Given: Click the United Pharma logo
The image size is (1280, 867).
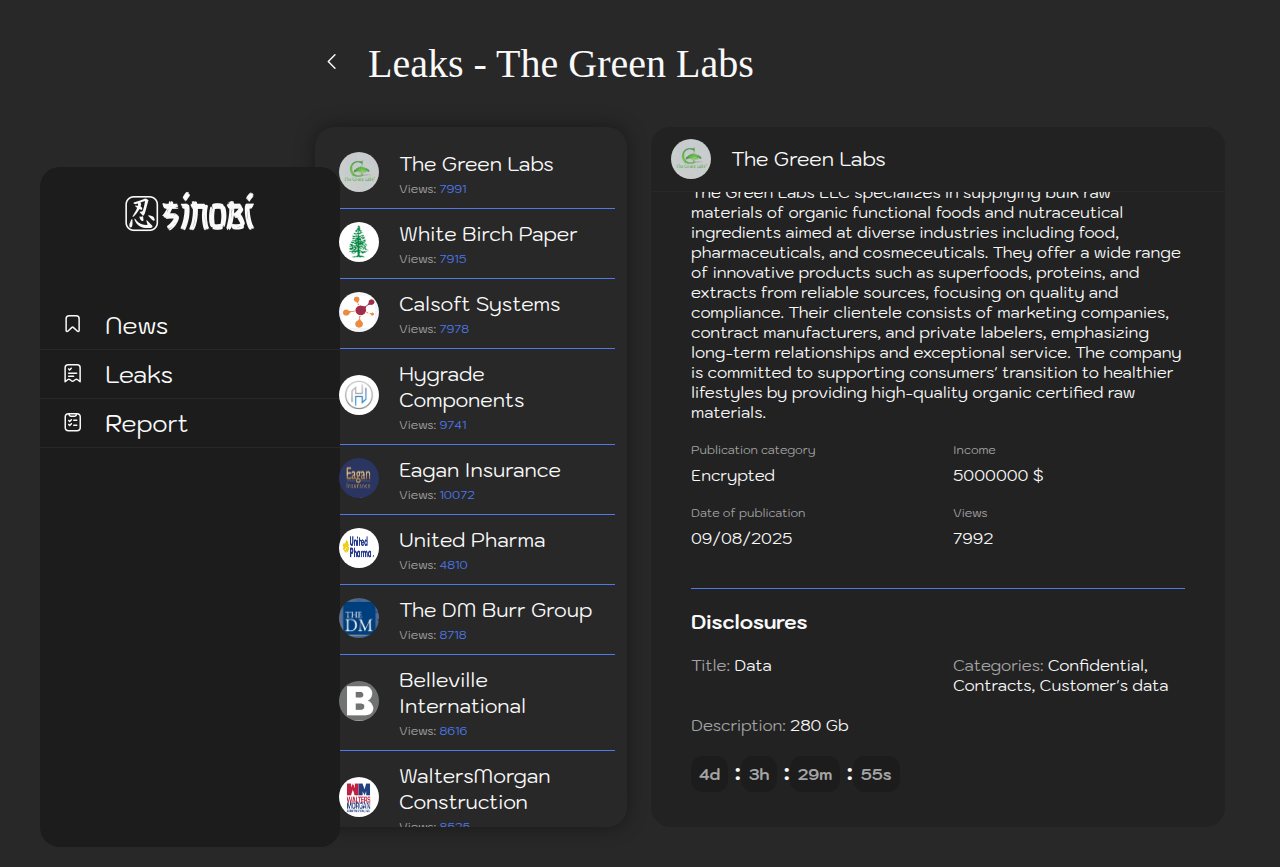Looking at the screenshot, I should tap(359, 548).
